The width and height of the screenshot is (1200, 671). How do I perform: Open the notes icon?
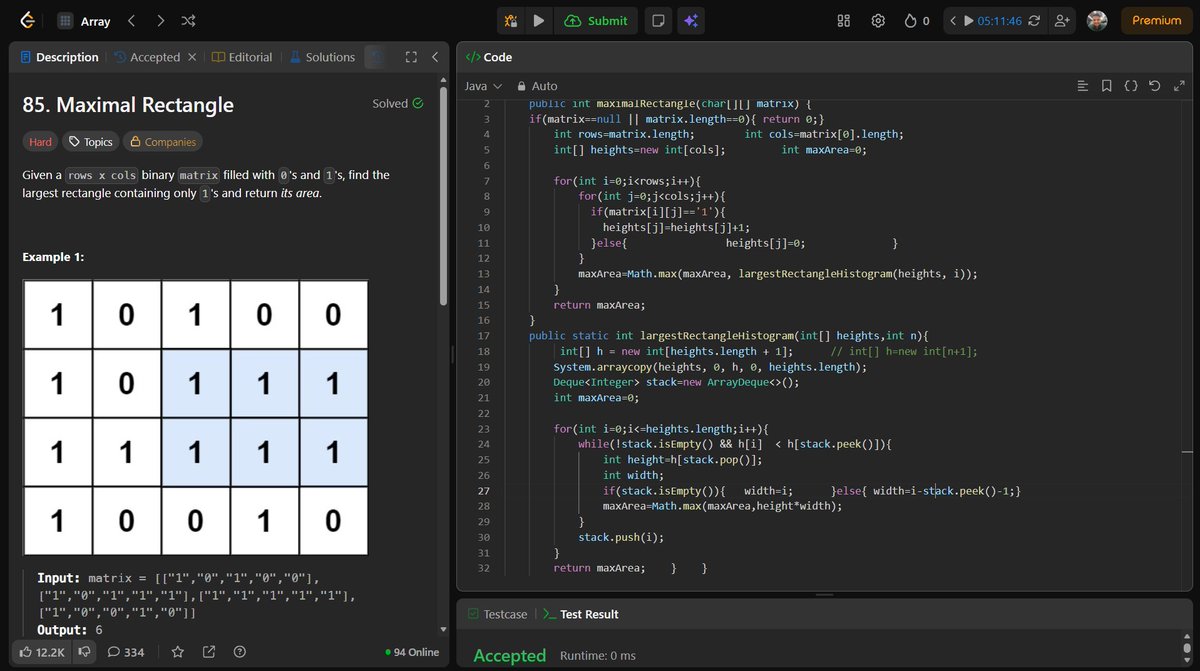tap(657, 20)
